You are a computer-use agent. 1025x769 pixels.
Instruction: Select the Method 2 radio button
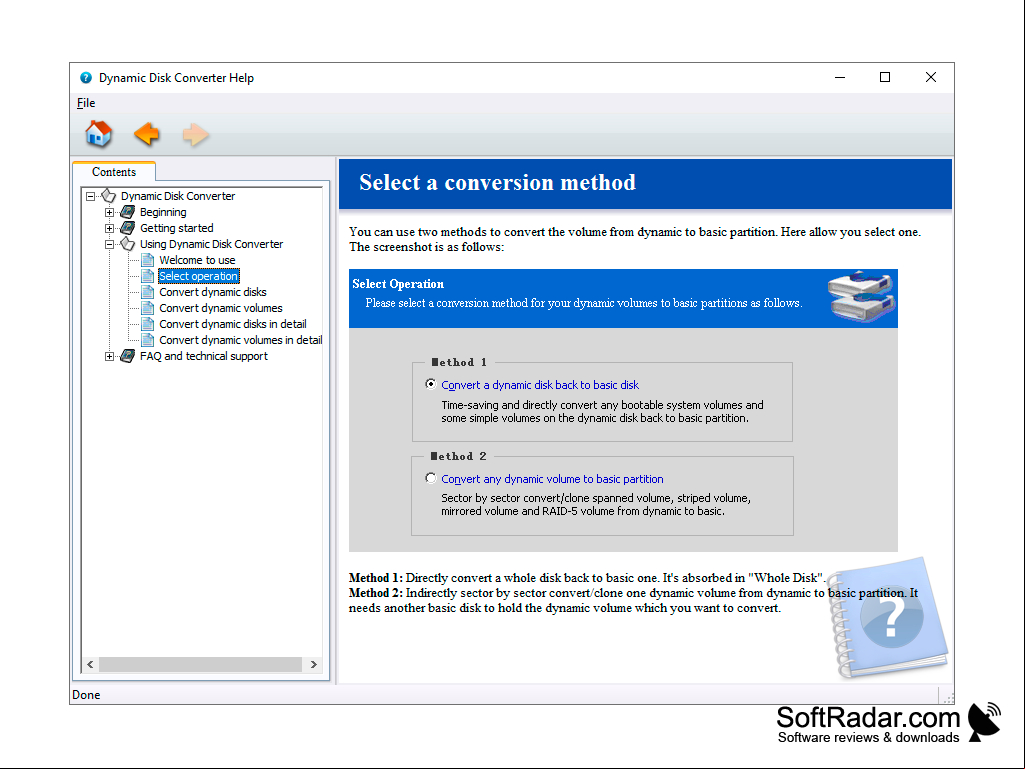pos(430,478)
